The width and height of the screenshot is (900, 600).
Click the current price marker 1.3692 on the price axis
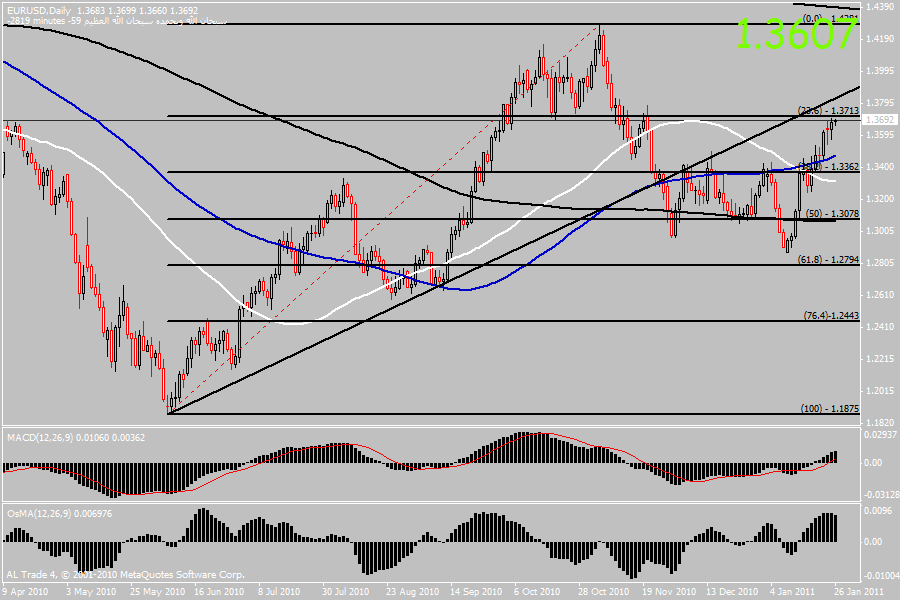tap(881, 120)
